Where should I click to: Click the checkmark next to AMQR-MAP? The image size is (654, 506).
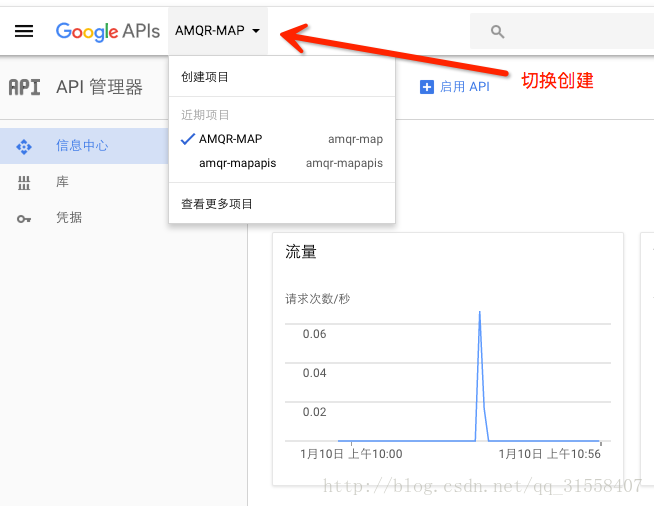pyautogui.click(x=188, y=139)
